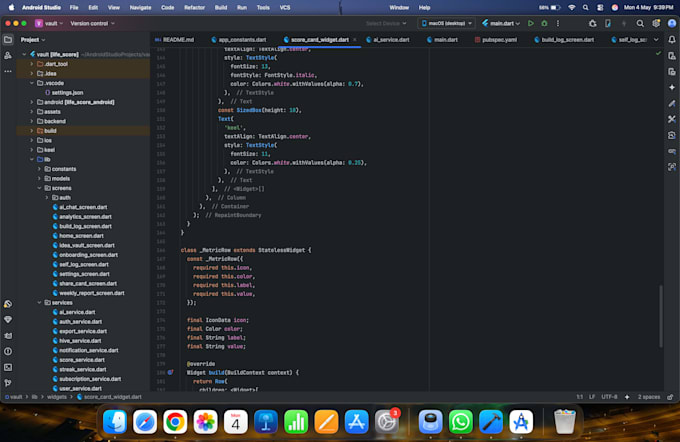Expand the constants folder

(x=39, y=169)
